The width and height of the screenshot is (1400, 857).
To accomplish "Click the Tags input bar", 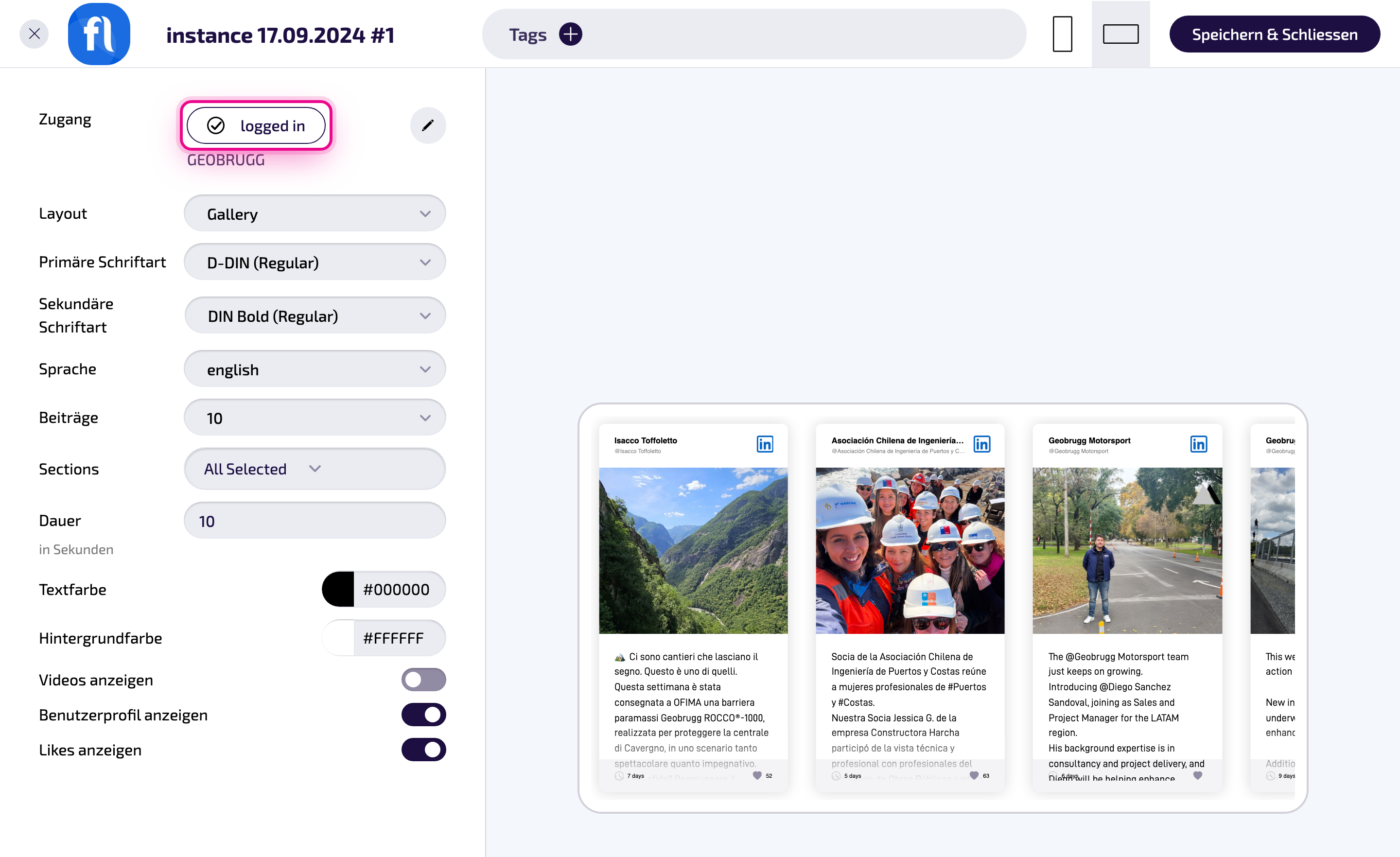I will pos(754,34).
